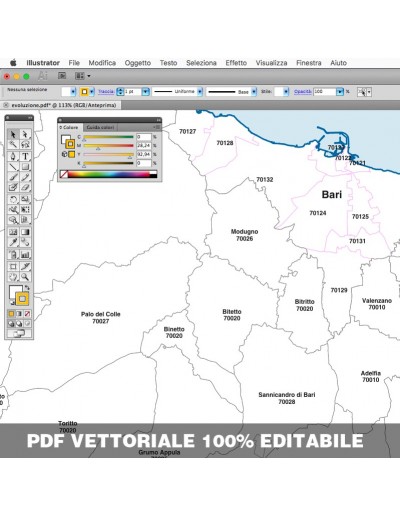The image size is (400, 517).
Task: Select the Column Graph tool
Action: [25, 255]
